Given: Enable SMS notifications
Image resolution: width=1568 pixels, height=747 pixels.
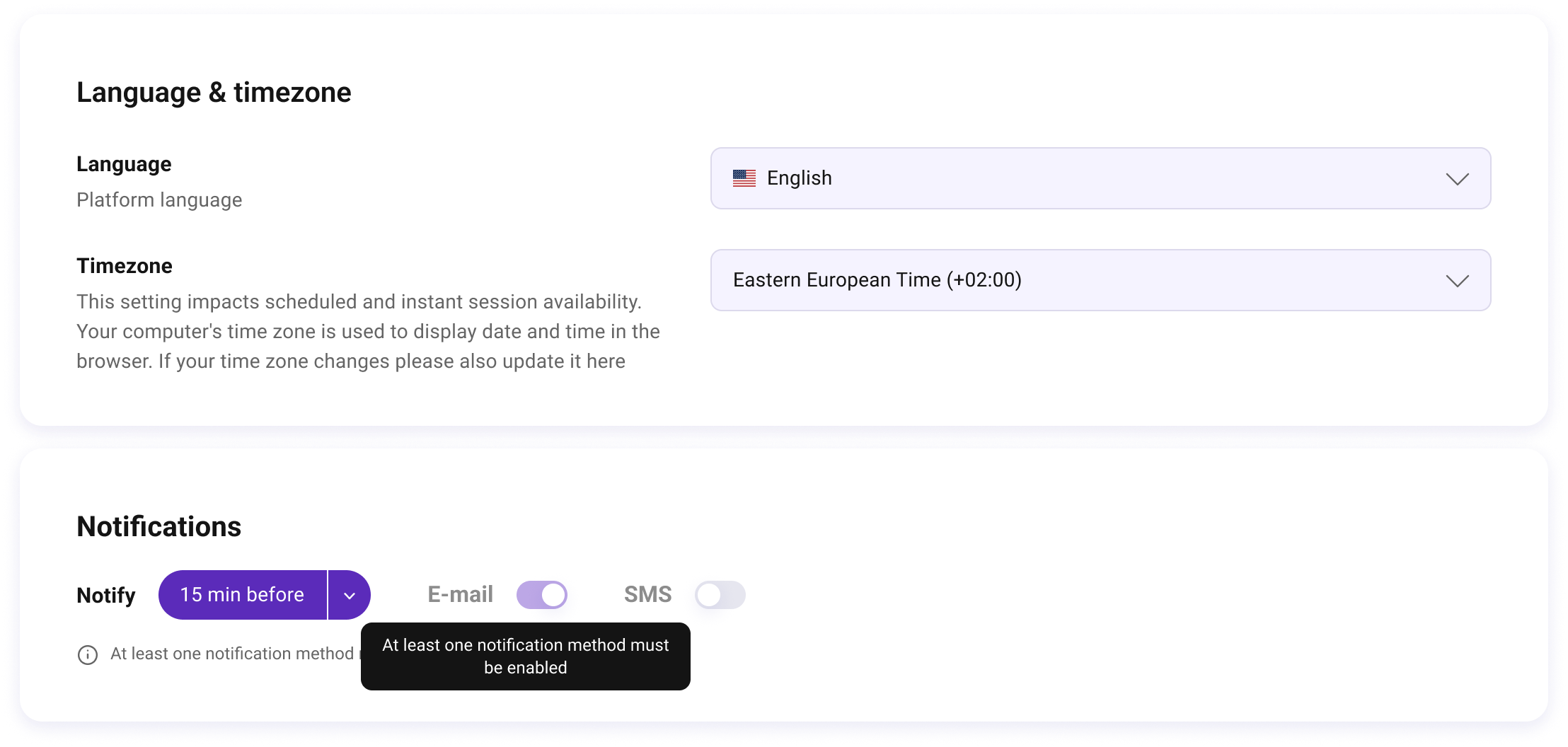Looking at the screenshot, I should [720, 595].
